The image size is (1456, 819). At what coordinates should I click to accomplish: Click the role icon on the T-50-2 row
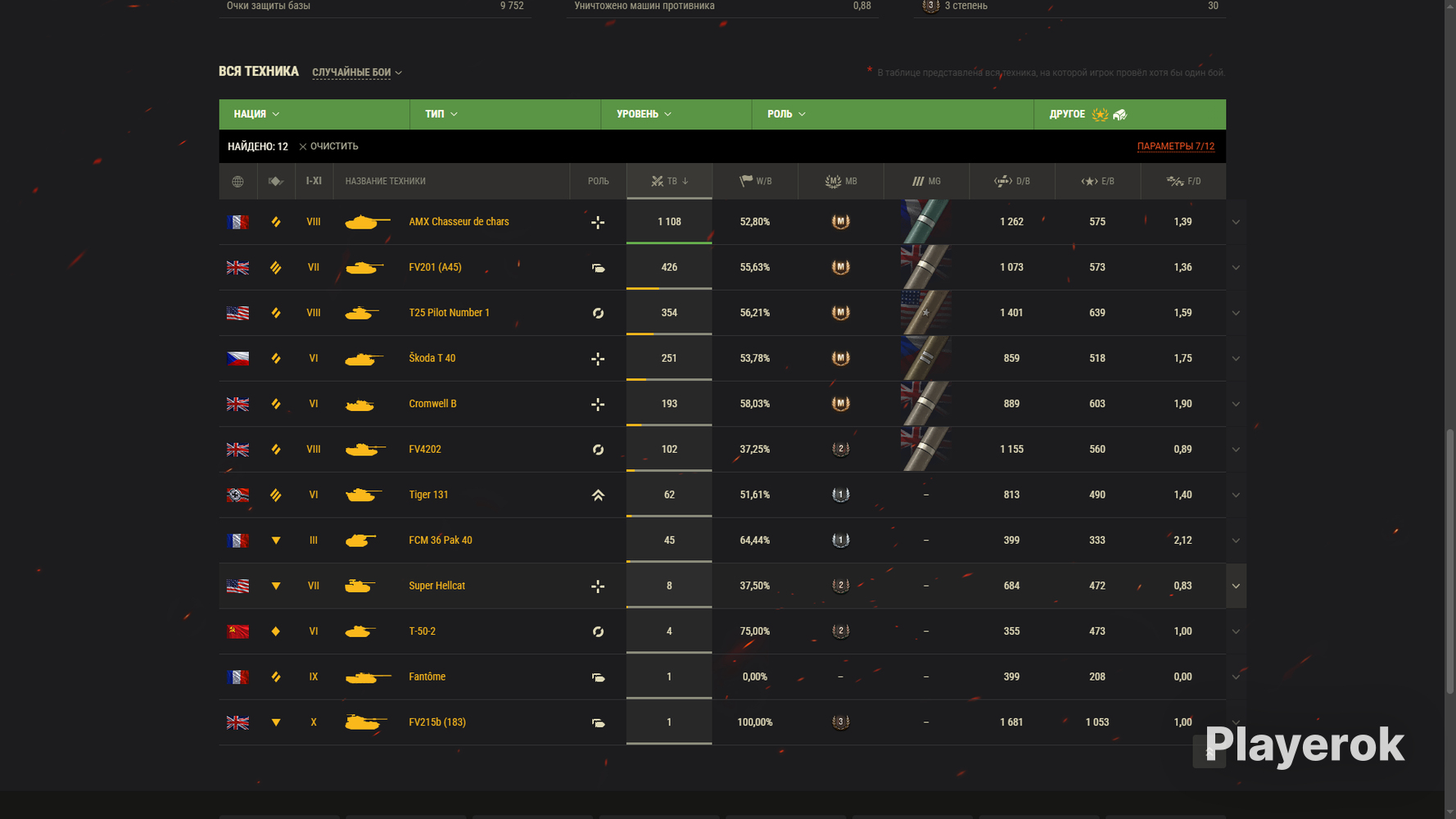(598, 631)
